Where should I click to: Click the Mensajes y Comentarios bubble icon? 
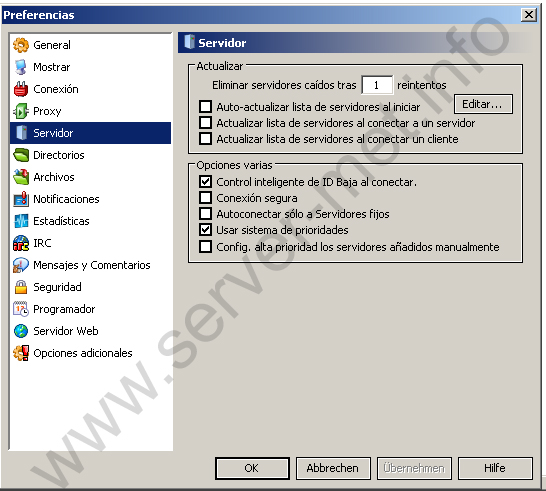point(21,265)
